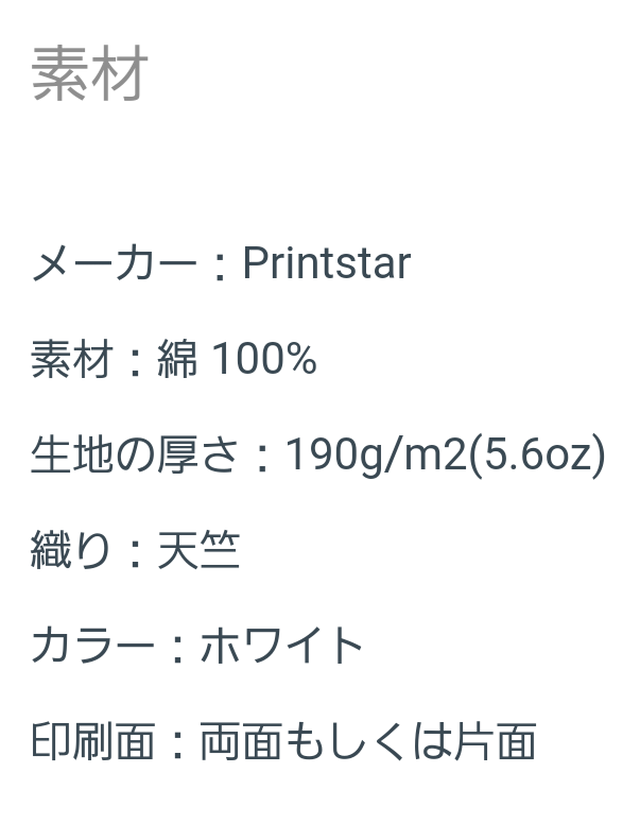
Task: Click the 両面 word
Action: (x=242, y=741)
